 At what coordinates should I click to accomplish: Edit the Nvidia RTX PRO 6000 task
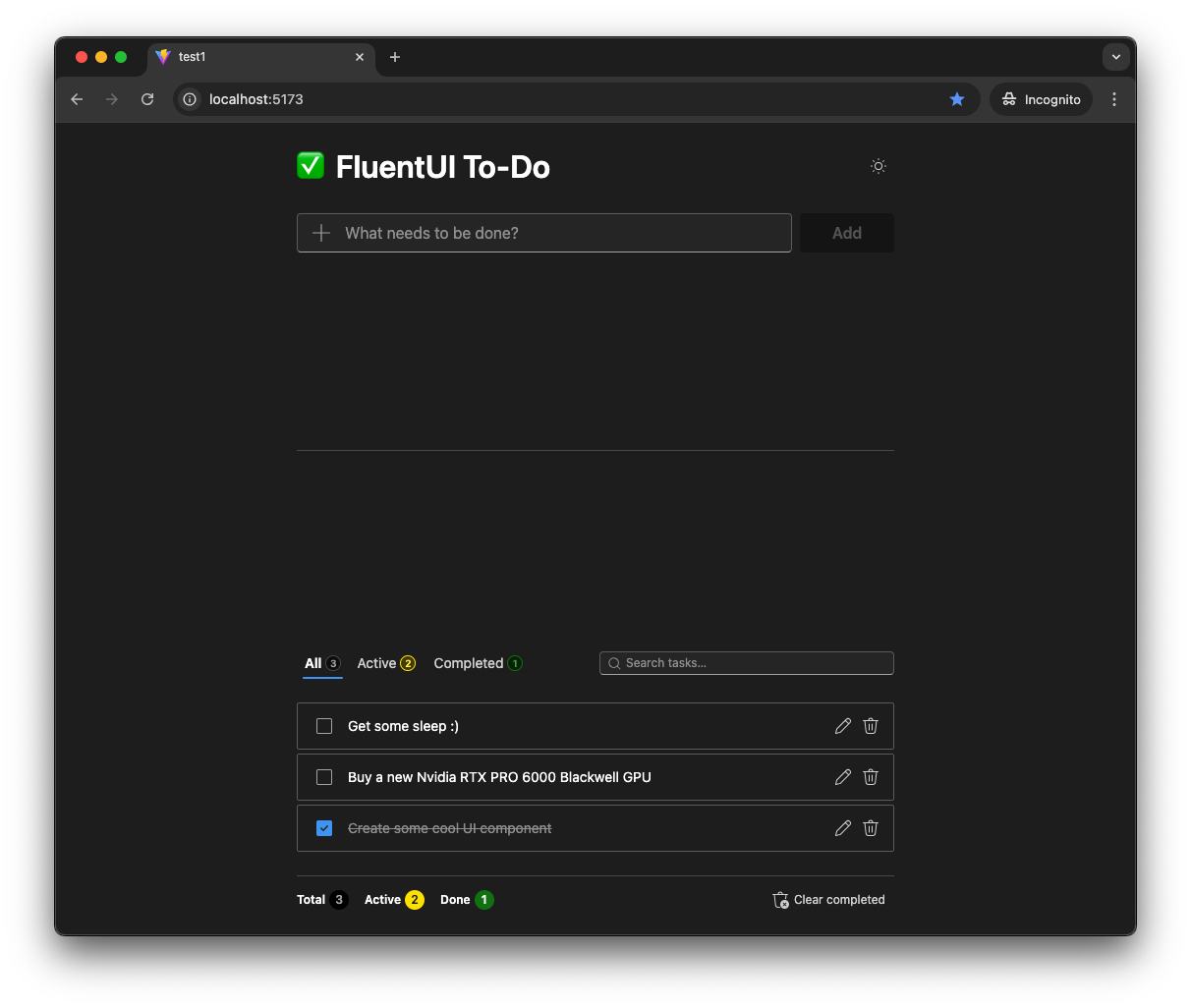point(843,777)
